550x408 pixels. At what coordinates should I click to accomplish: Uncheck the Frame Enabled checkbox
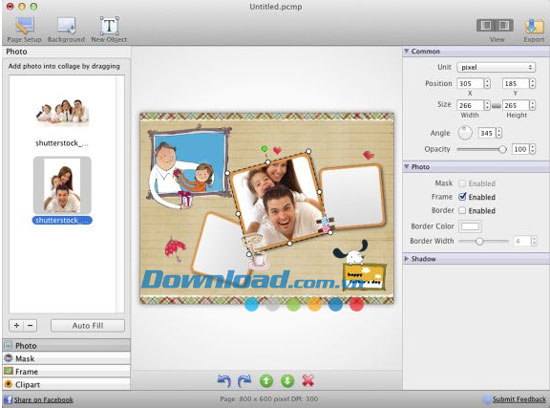click(x=462, y=197)
